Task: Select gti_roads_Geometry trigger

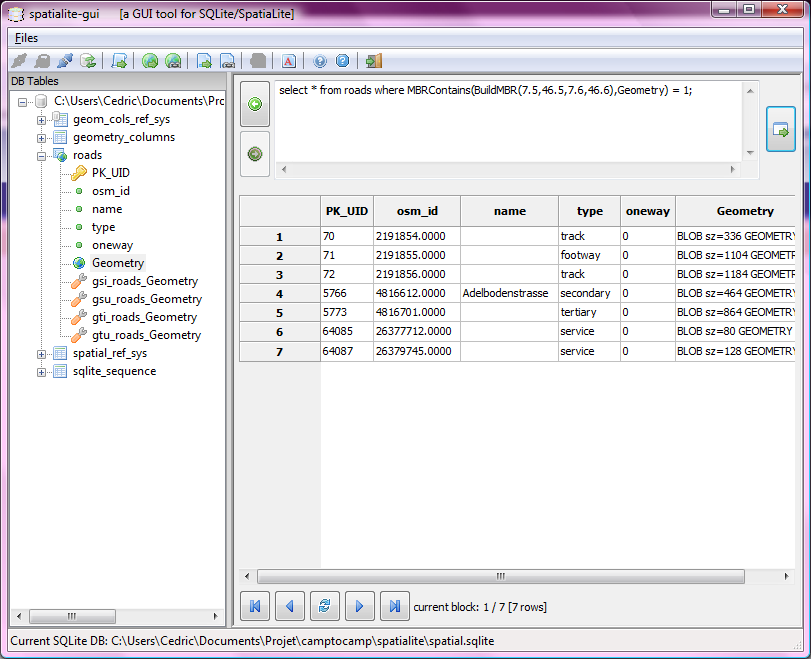Action: click(144, 317)
